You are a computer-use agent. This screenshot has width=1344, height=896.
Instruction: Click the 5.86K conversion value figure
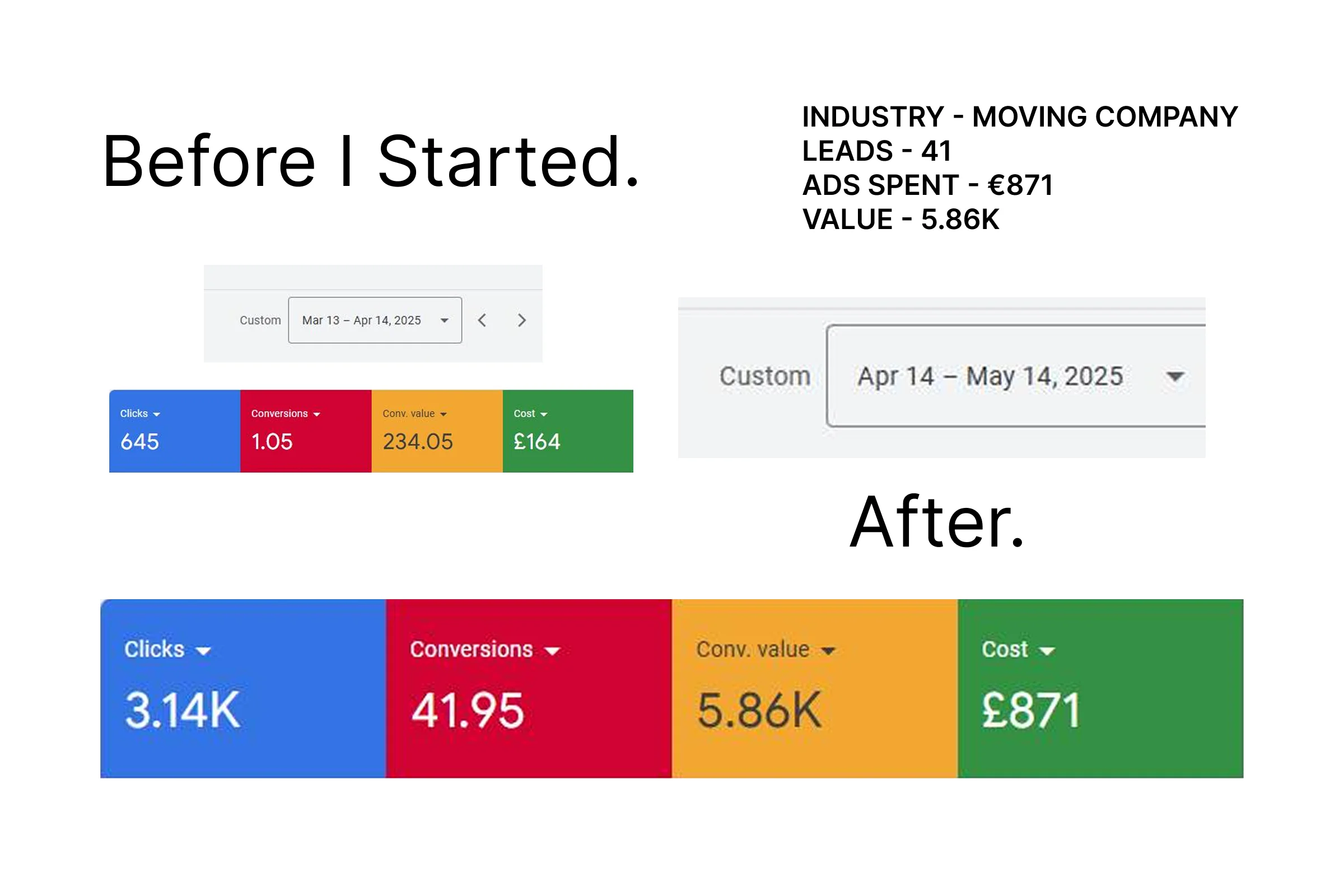[759, 710]
